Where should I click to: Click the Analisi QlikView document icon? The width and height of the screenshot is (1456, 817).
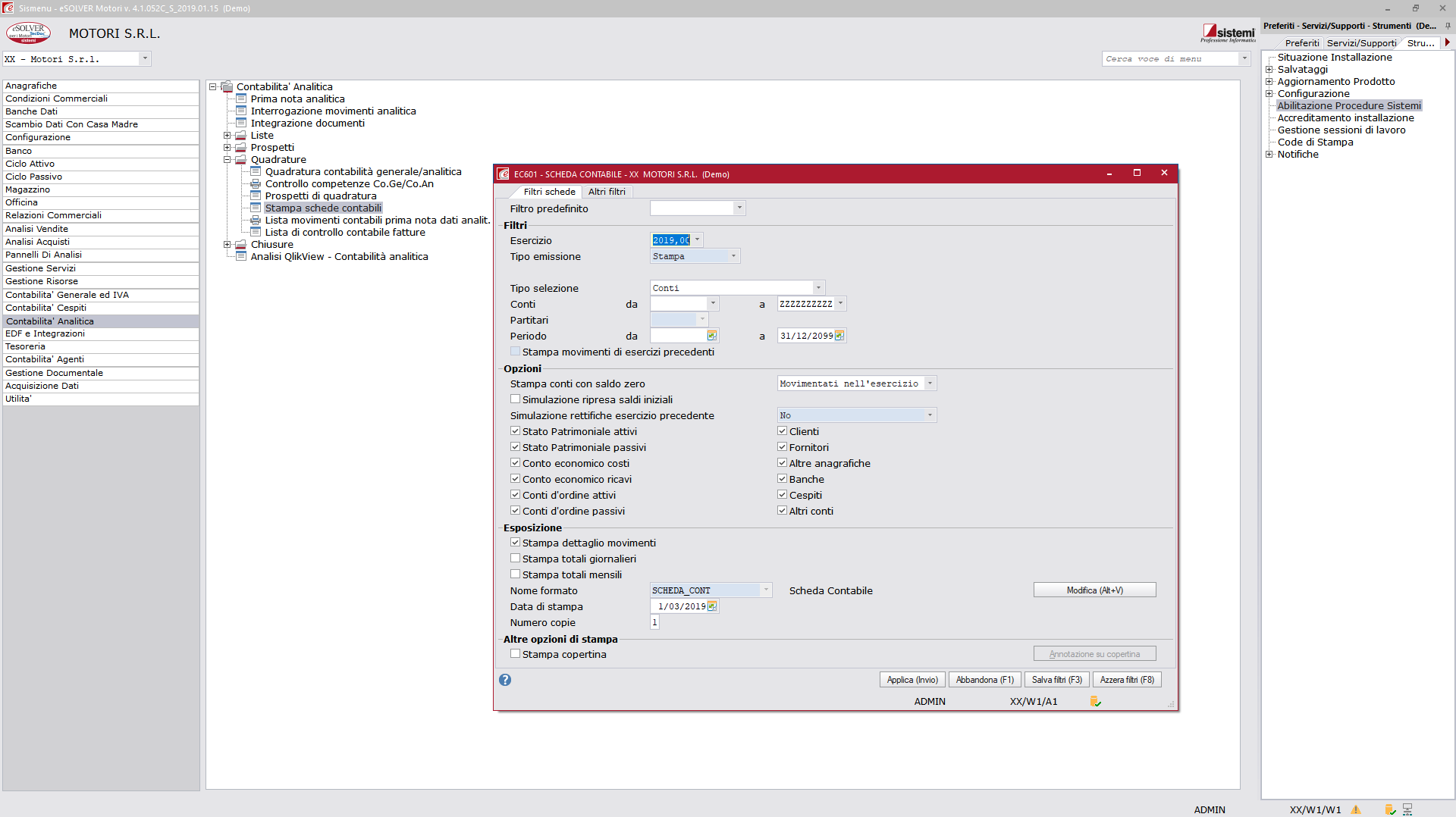(241, 256)
